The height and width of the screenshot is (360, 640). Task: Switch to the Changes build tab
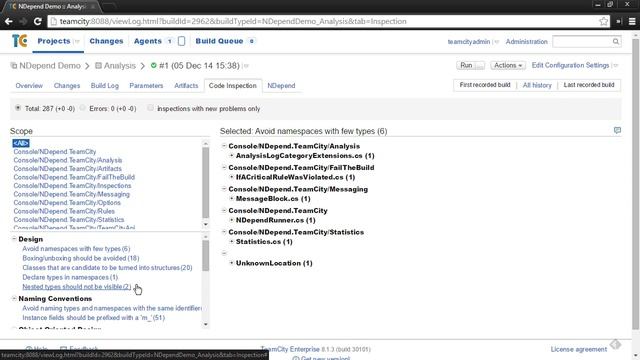(67, 86)
